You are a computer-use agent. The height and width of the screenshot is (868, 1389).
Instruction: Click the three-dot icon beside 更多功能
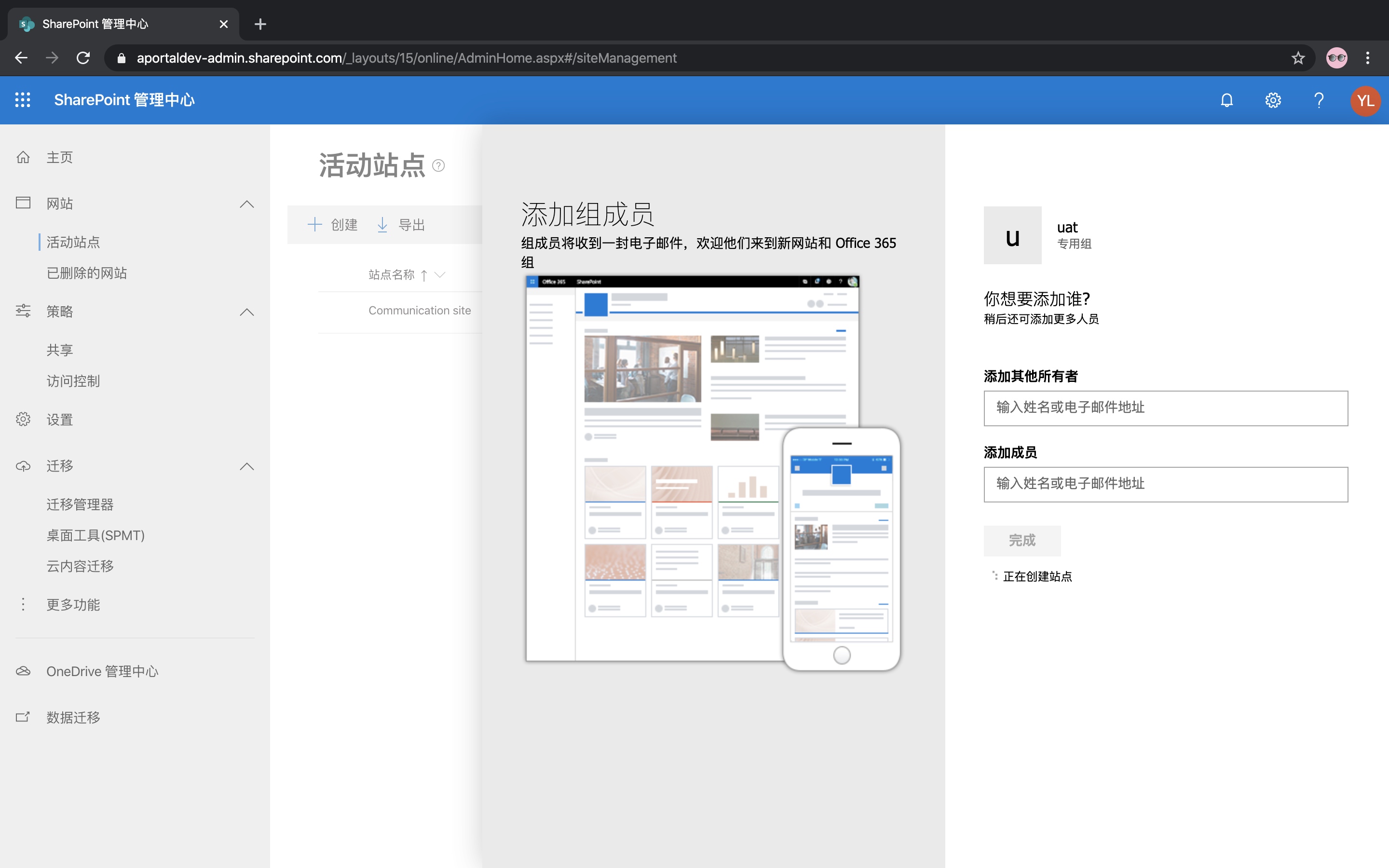click(x=23, y=604)
